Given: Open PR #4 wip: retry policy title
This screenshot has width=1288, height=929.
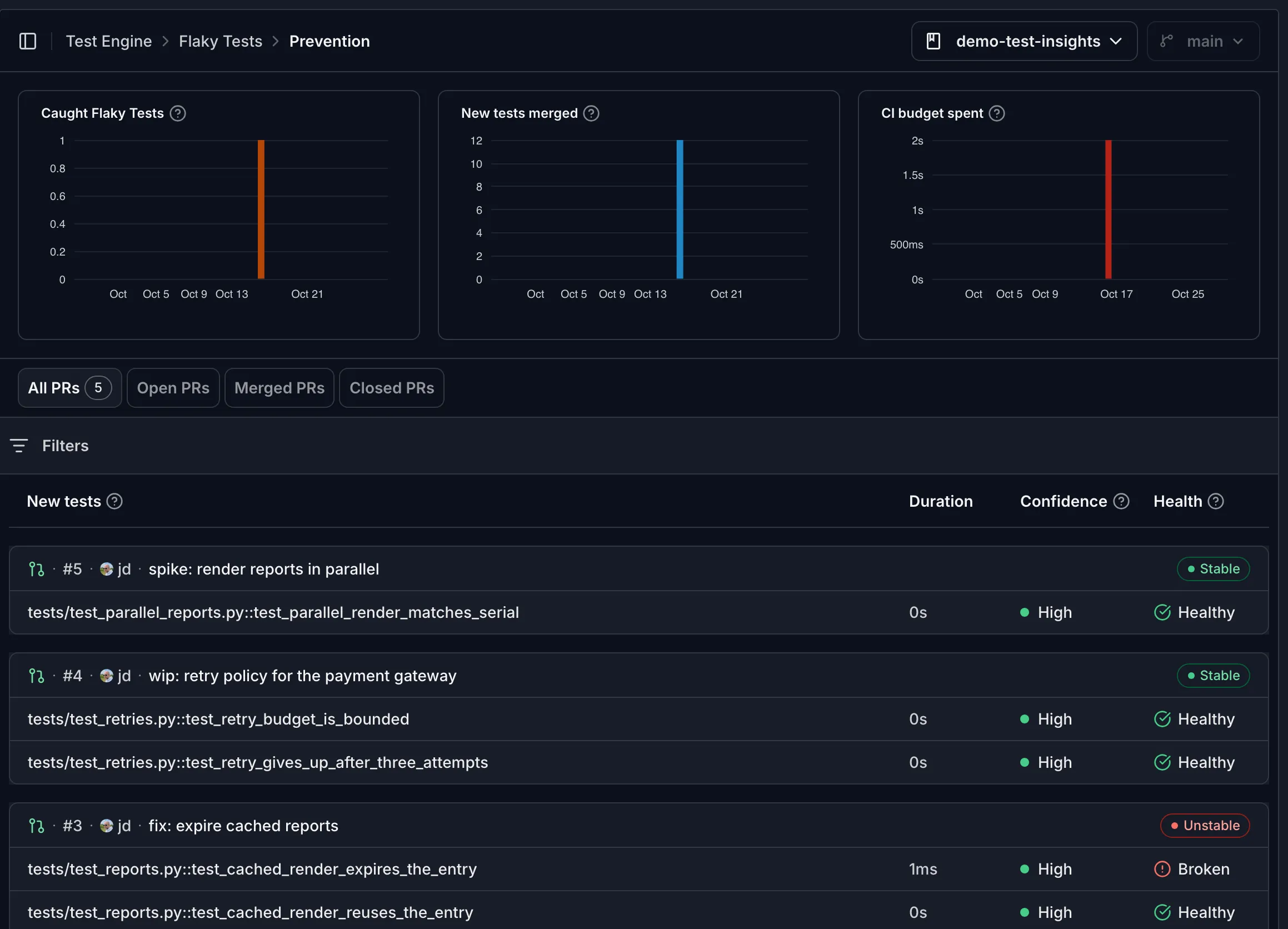Looking at the screenshot, I should pos(303,676).
